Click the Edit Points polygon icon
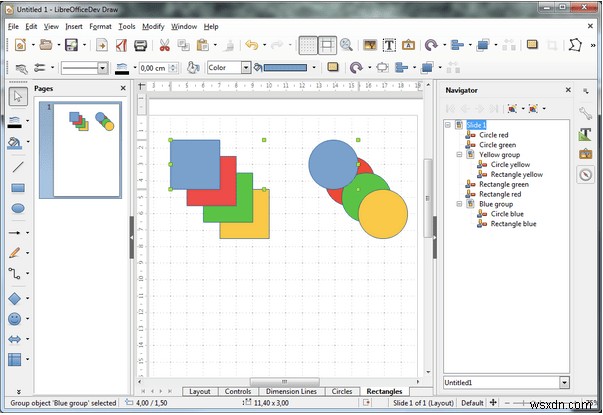The image size is (603, 415). coord(575,45)
